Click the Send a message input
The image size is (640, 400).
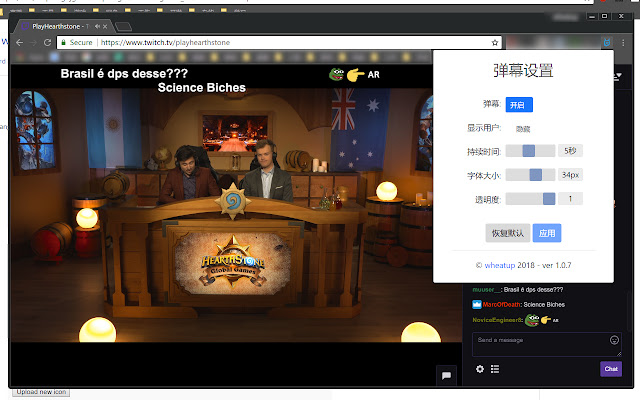pyautogui.click(x=547, y=345)
